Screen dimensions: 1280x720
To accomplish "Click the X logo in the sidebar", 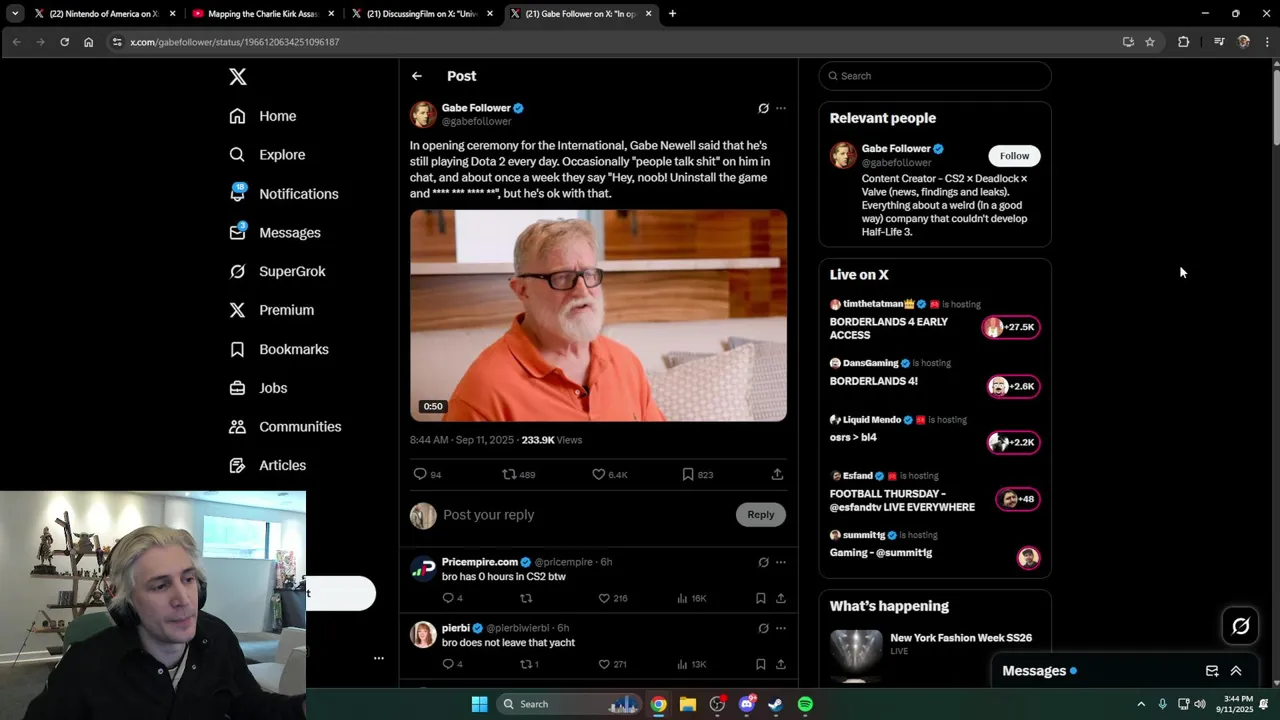I will [x=237, y=77].
